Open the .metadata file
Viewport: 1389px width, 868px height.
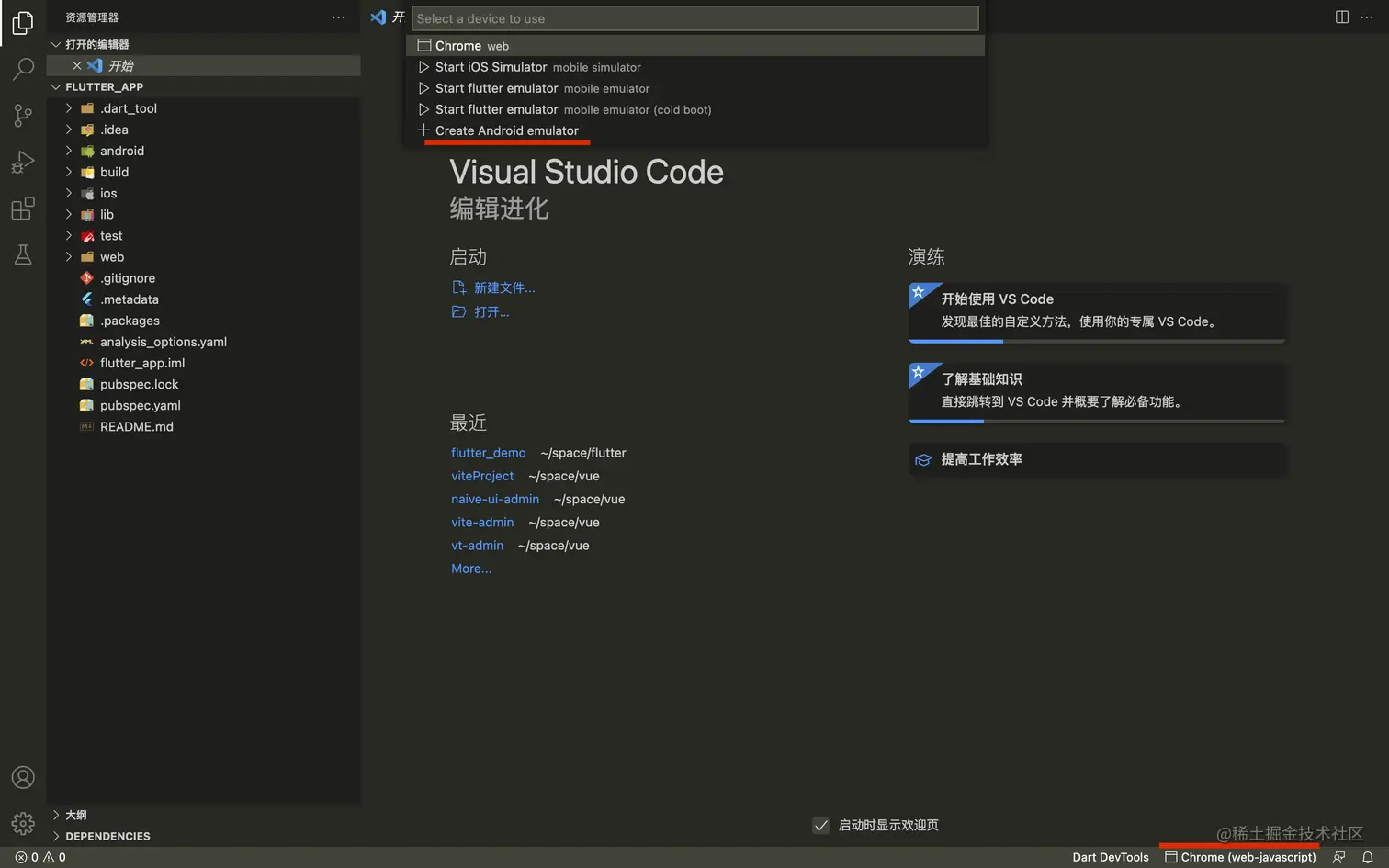(x=204, y=299)
